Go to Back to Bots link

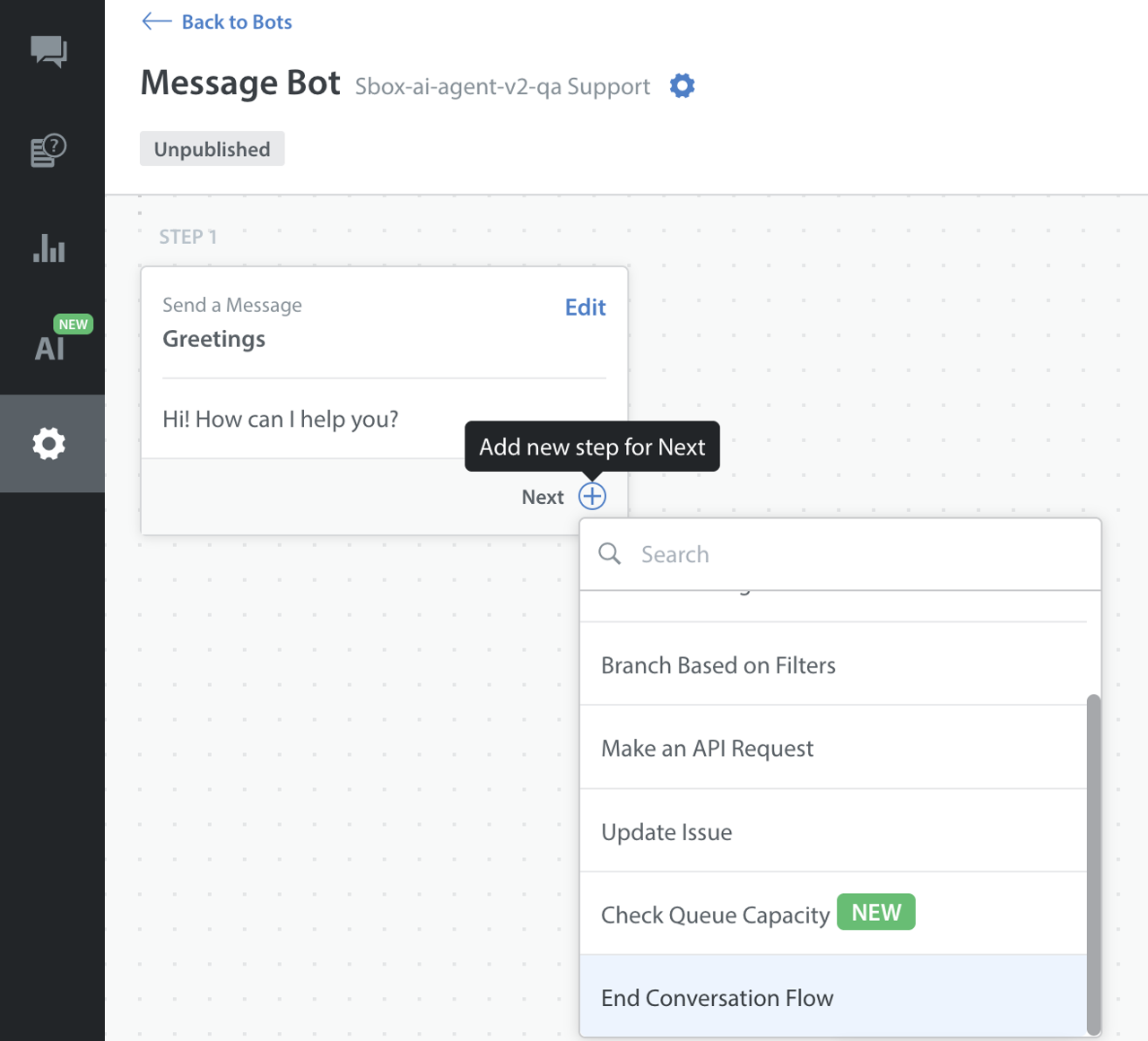tap(236, 22)
